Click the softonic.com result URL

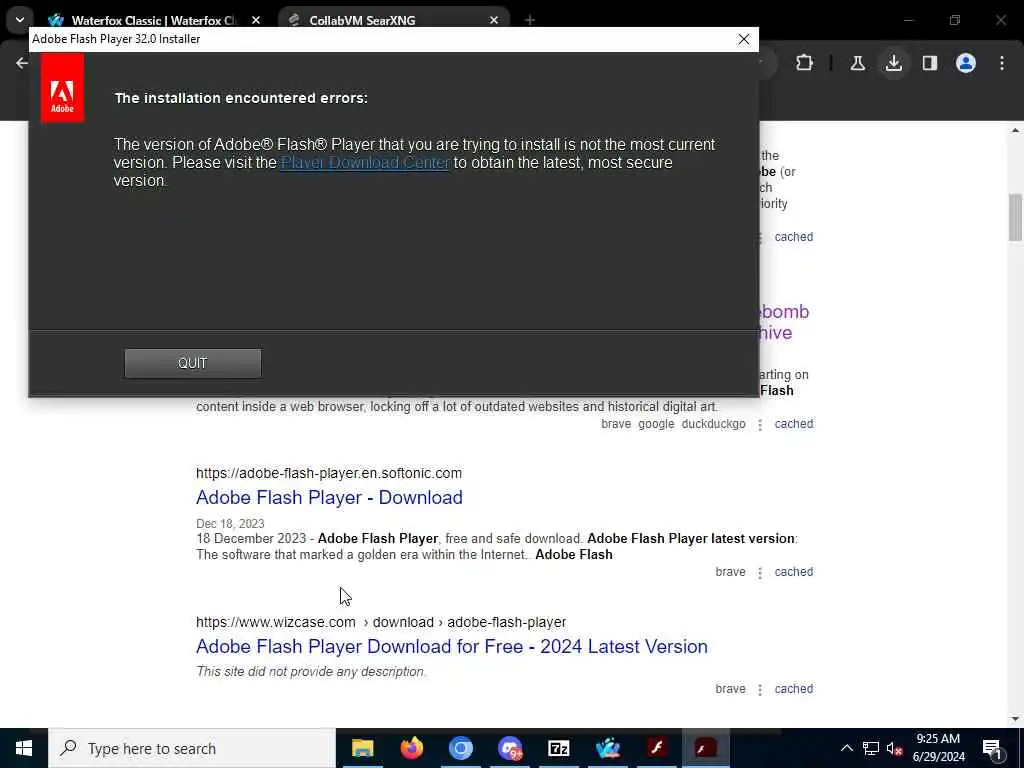pyautogui.click(x=328, y=473)
